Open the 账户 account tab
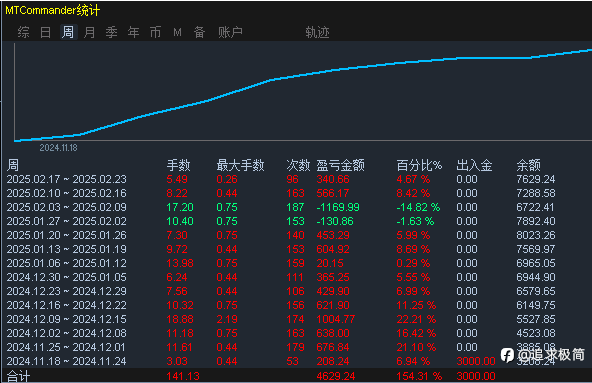This screenshot has height=383, width=592. pos(230,32)
